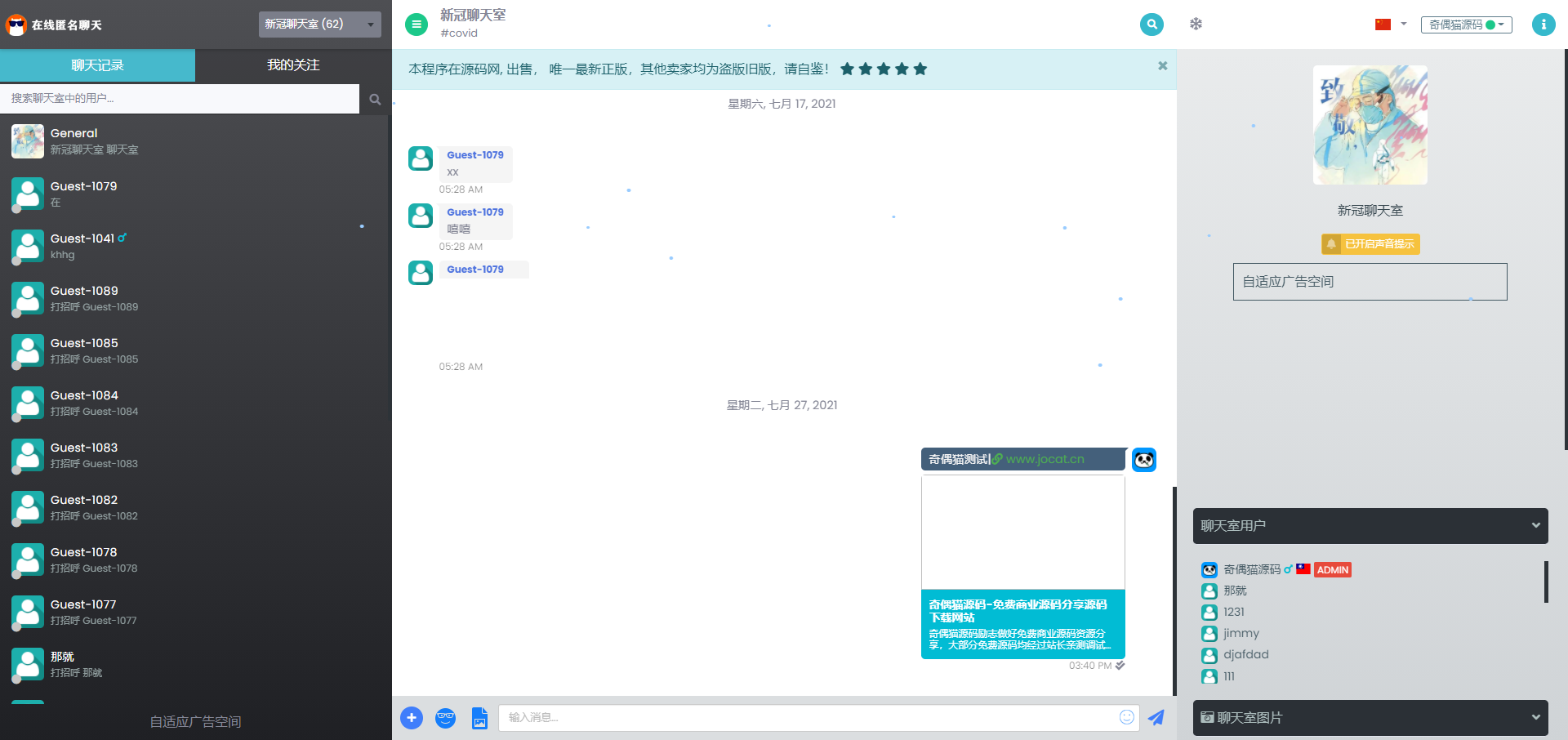Focus the user search input field
Viewport: 1568px width, 740px height.
click(180, 99)
